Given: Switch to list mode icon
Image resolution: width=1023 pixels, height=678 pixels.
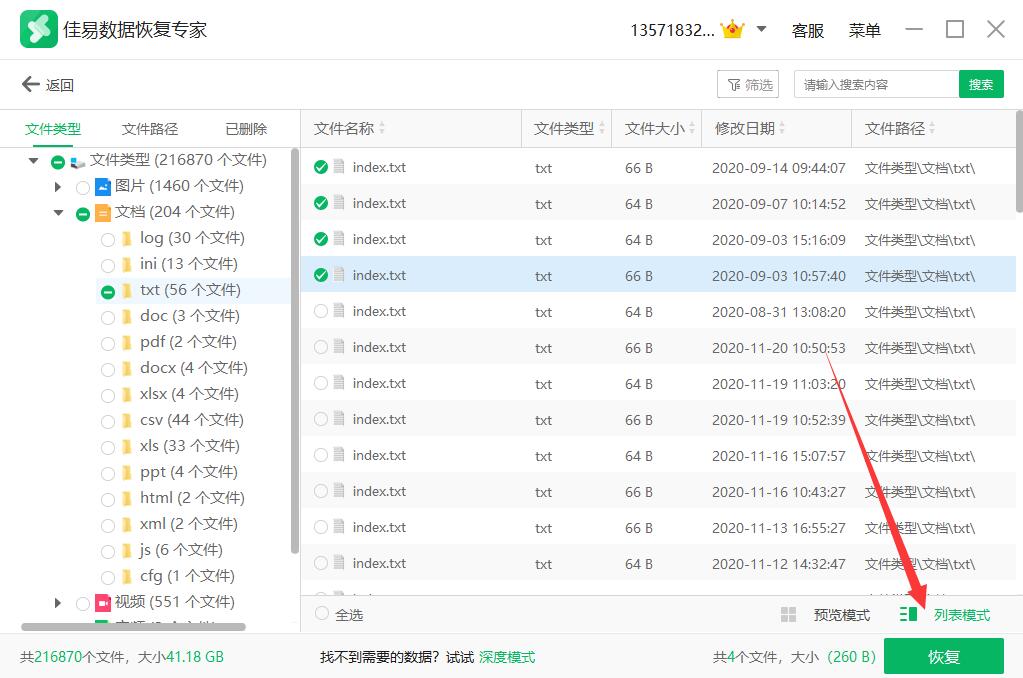Looking at the screenshot, I should pos(908,615).
